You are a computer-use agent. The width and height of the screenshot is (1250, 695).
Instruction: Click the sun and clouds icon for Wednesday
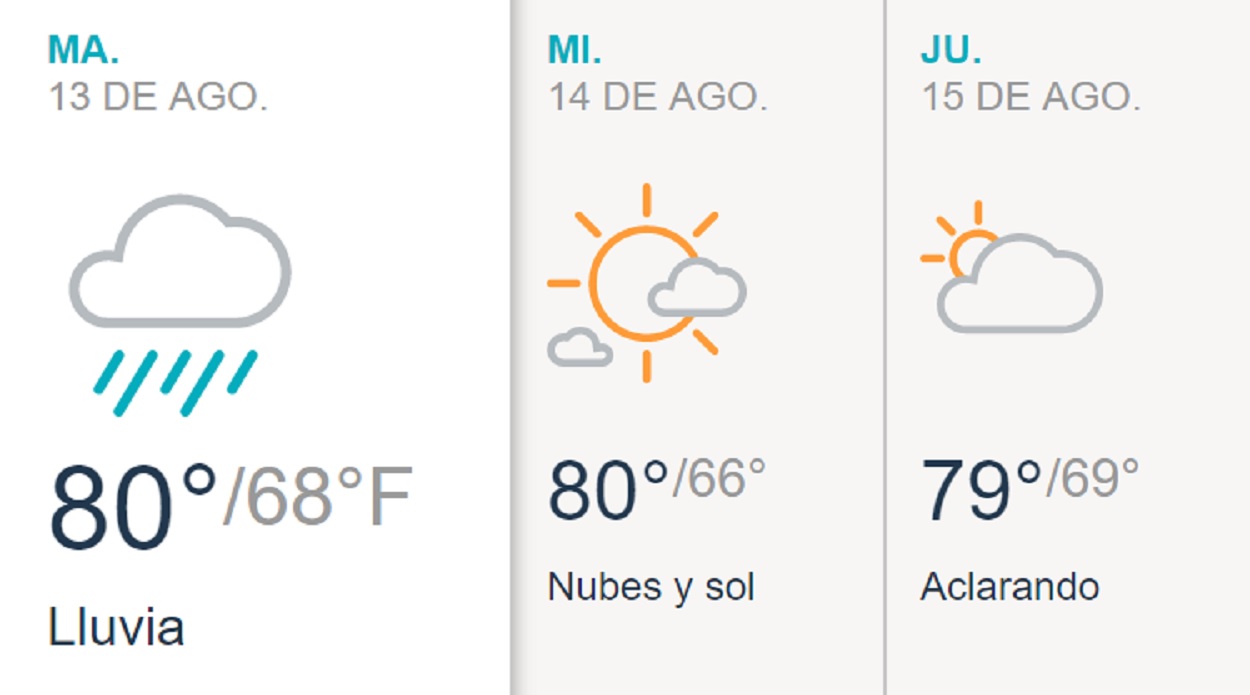646,283
